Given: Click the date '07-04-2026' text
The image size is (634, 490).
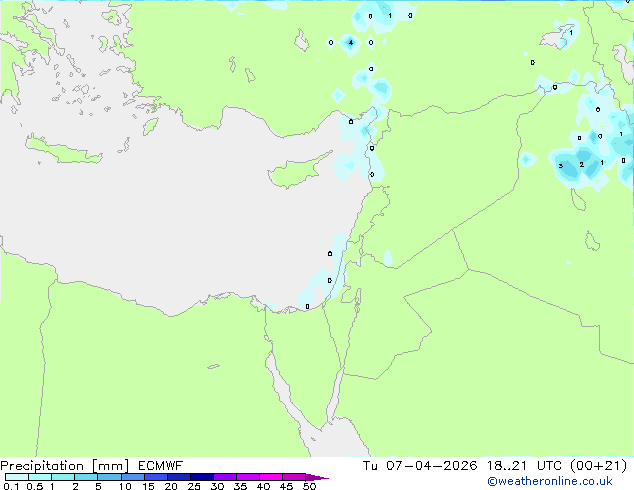Looking at the screenshot, I should click(x=432, y=466).
